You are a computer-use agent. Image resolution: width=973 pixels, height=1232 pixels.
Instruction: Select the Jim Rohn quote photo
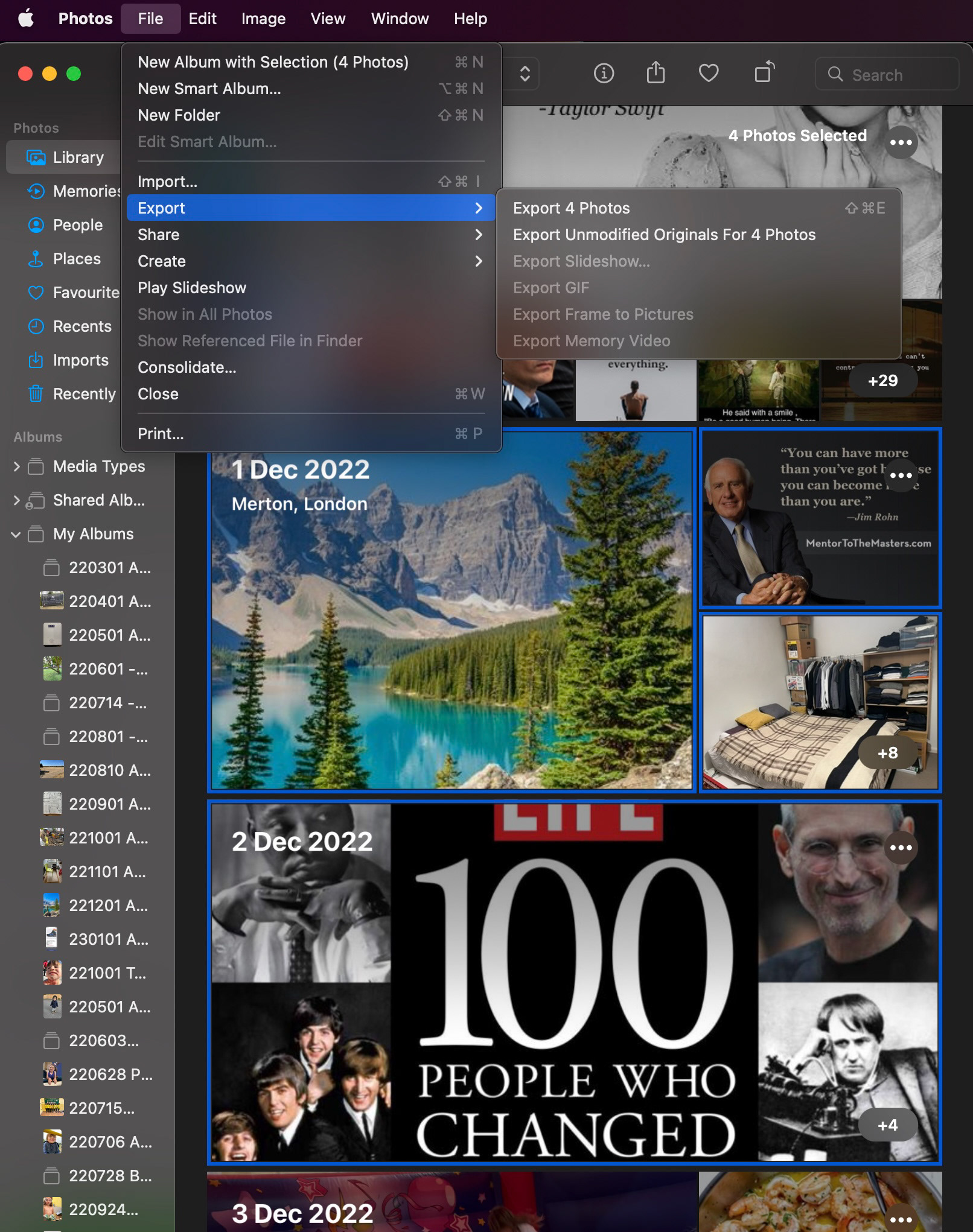point(820,517)
